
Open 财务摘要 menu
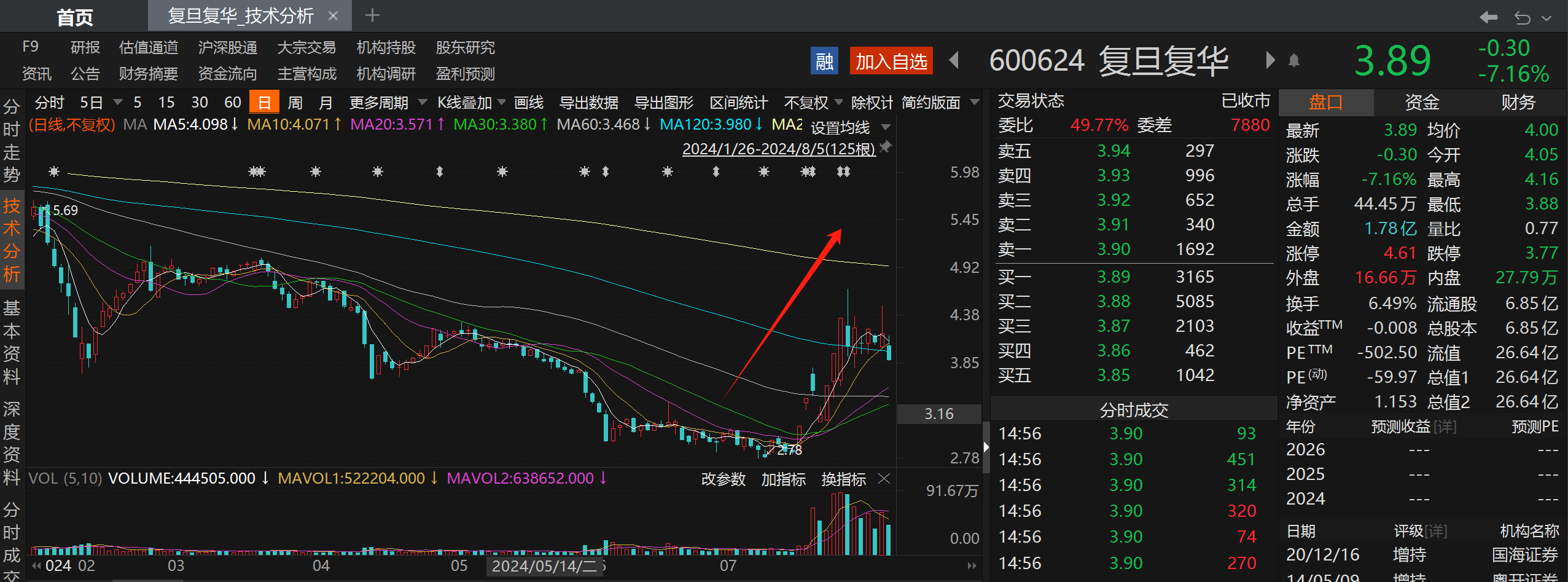coord(149,74)
